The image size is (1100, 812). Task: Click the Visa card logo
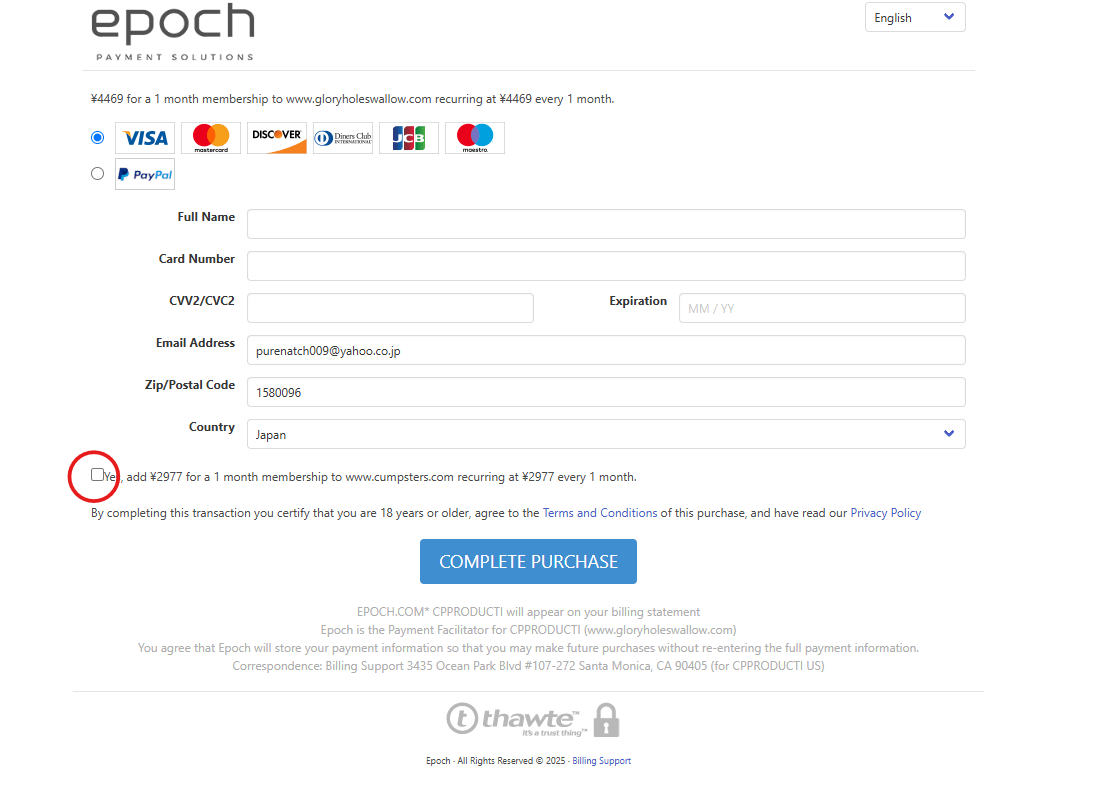tap(145, 138)
